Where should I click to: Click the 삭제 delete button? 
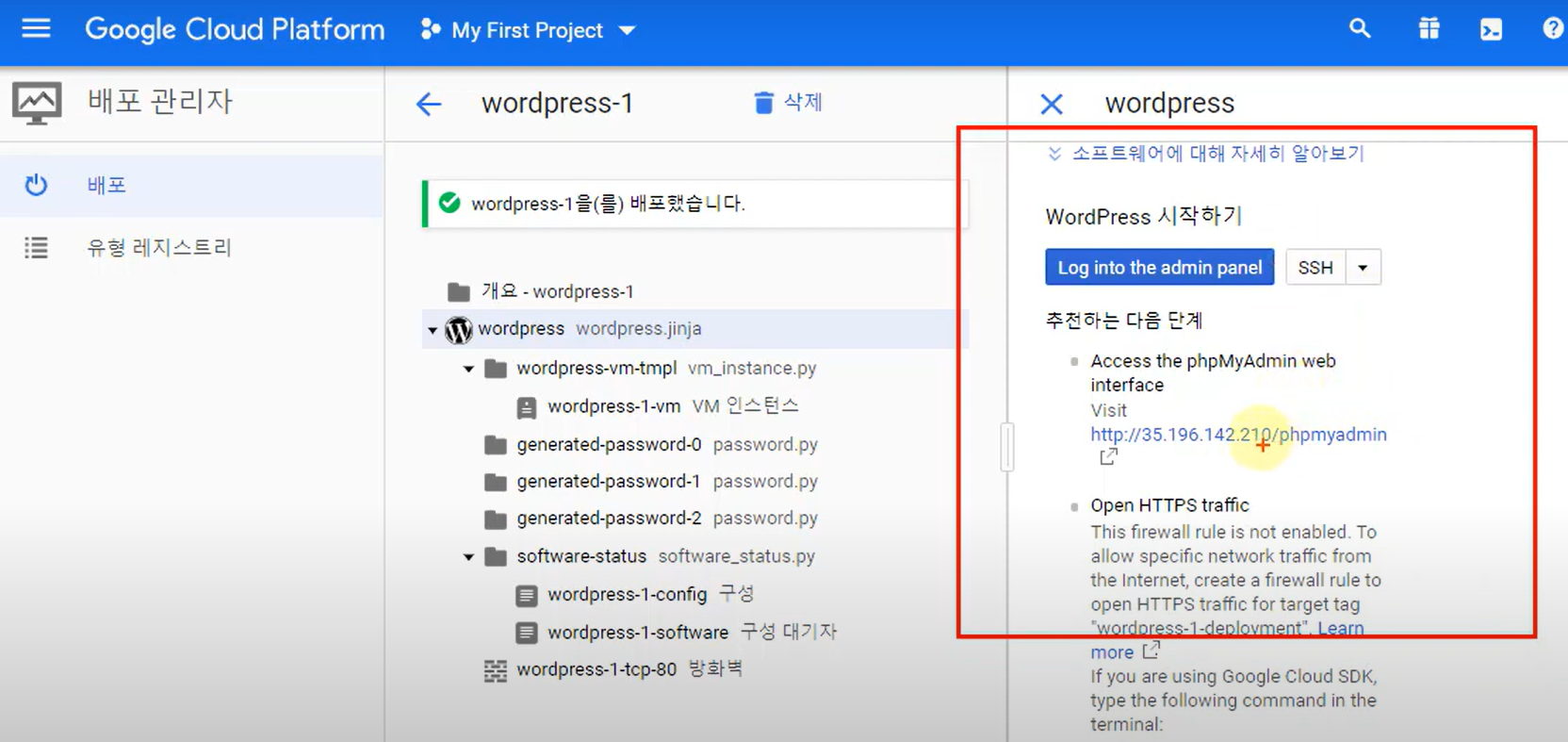tap(788, 103)
